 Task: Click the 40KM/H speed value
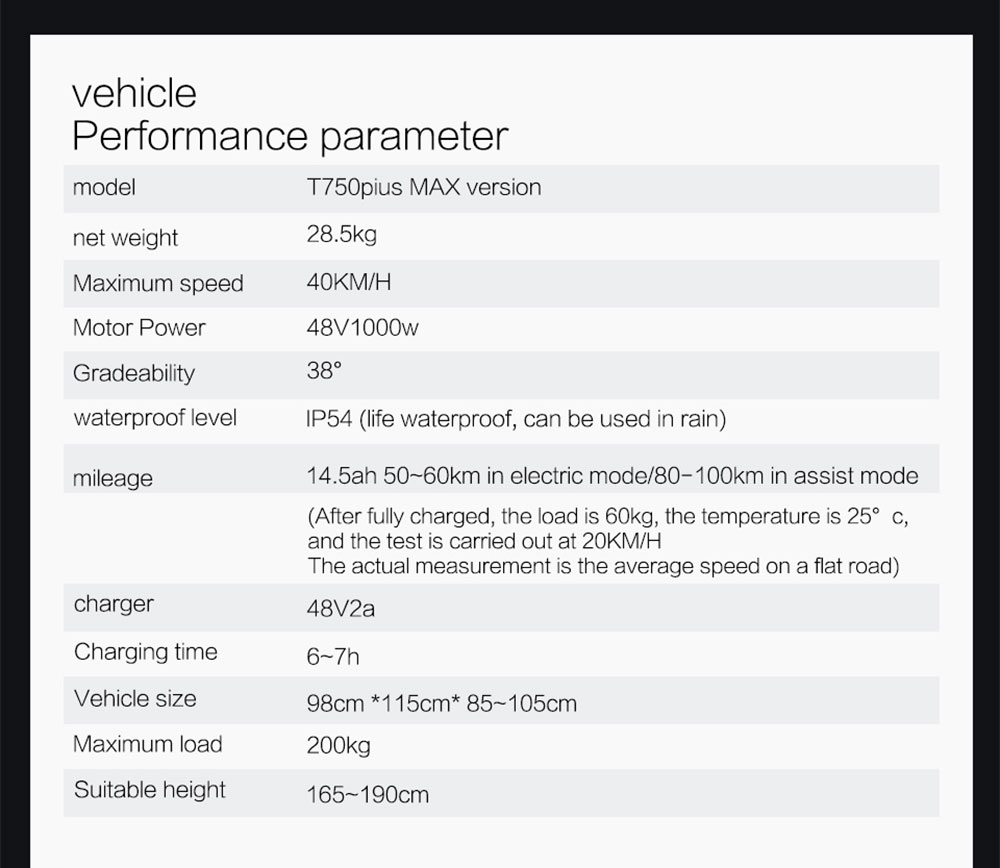point(348,282)
